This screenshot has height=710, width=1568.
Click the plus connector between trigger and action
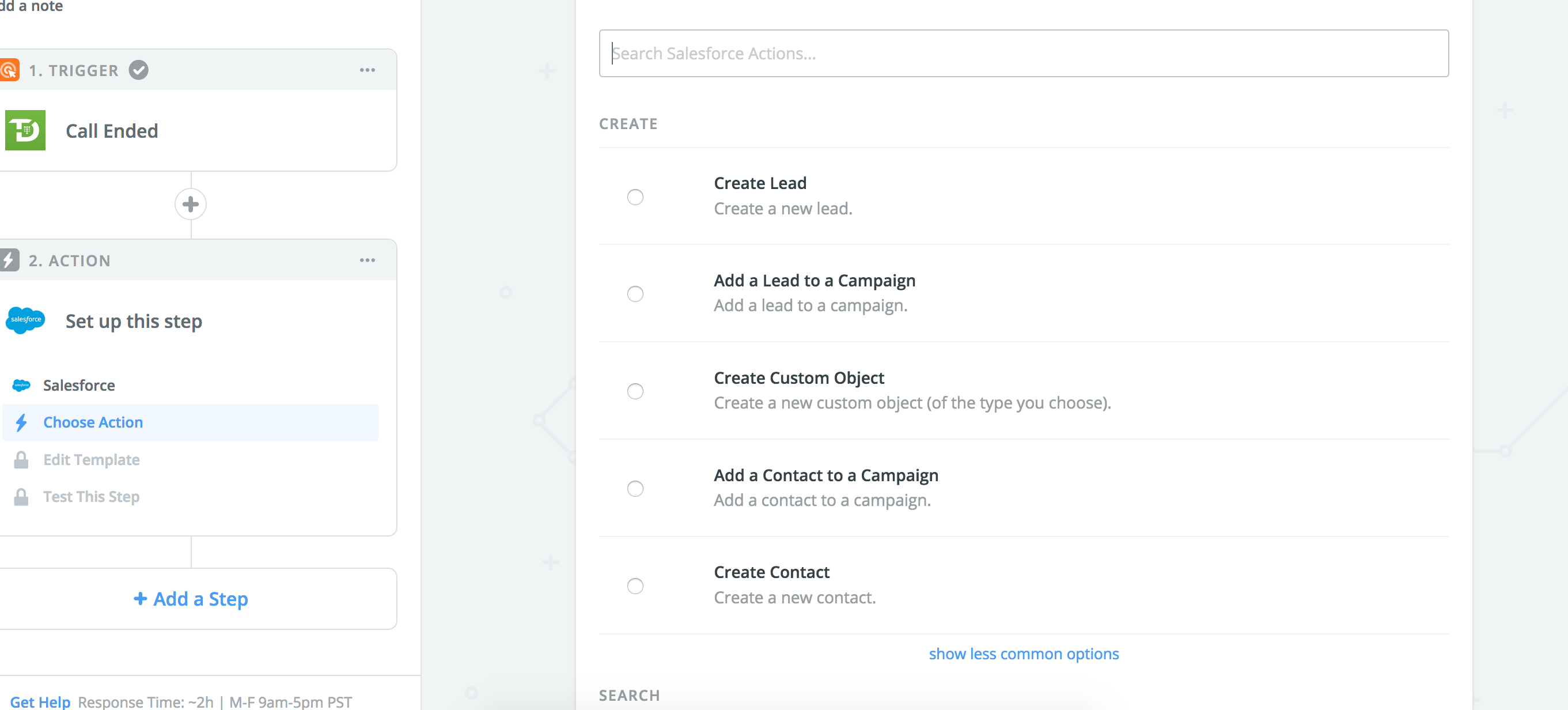[191, 204]
